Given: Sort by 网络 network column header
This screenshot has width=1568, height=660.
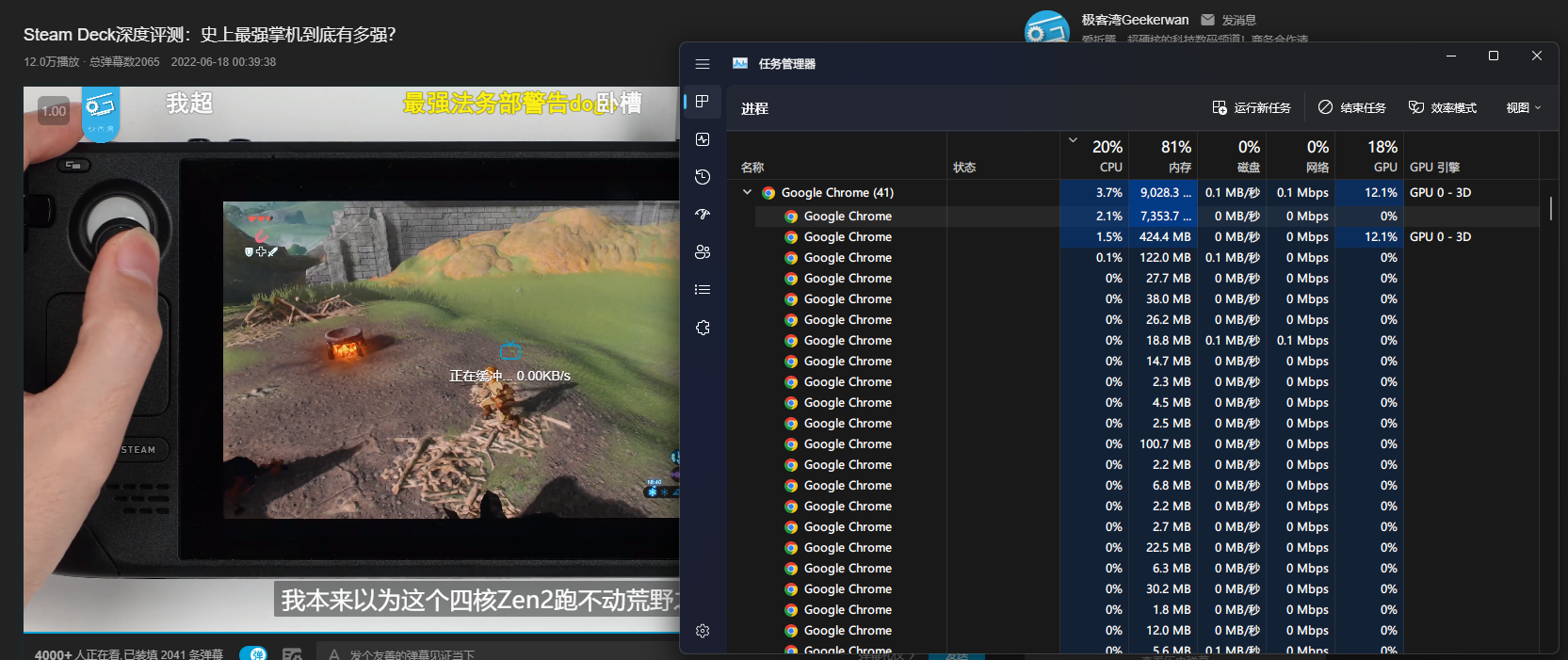Looking at the screenshot, I should coord(1301,155).
